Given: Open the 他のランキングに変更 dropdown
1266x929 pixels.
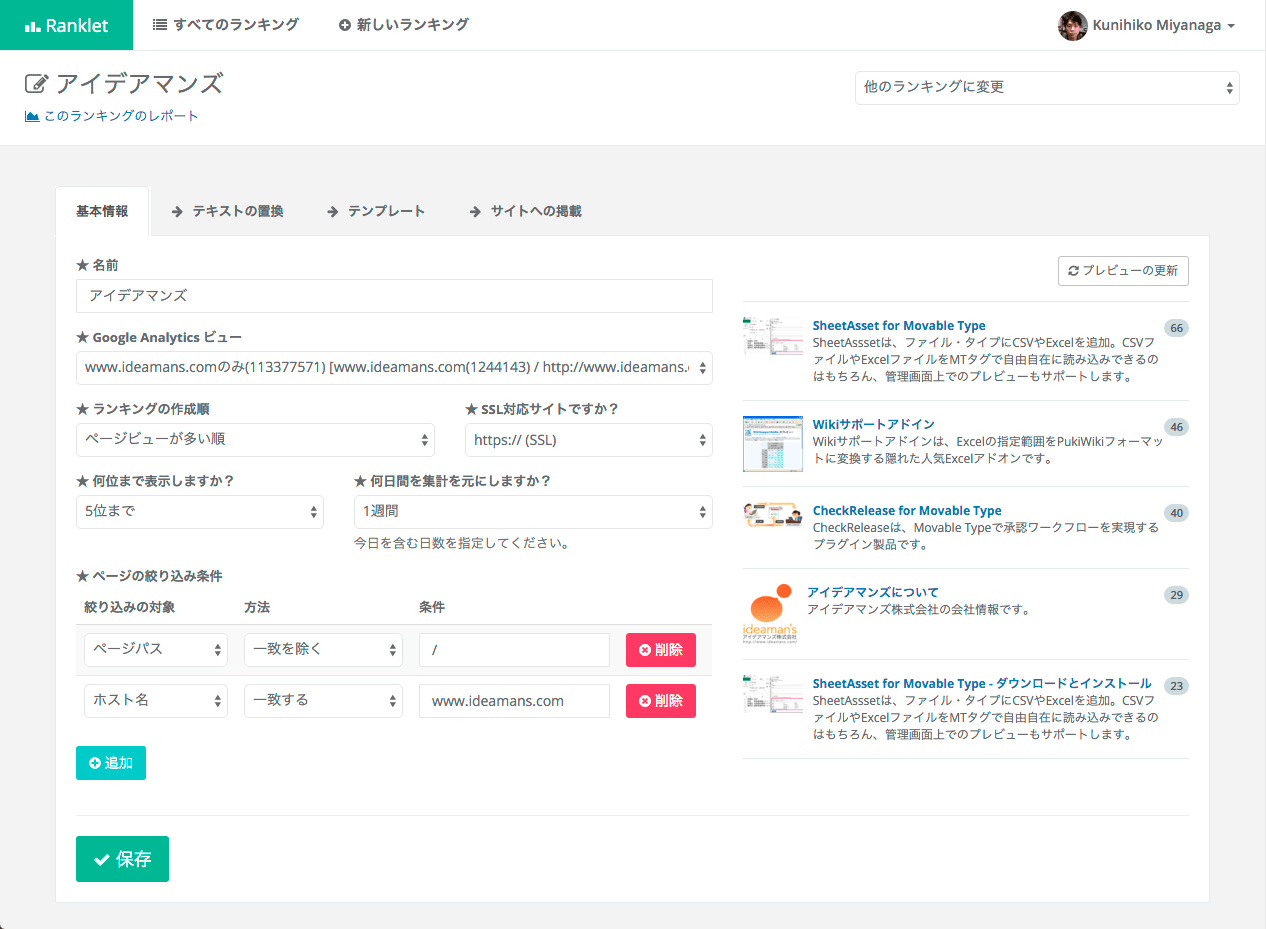Looking at the screenshot, I should pyautogui.click(x=1047, y=88).
